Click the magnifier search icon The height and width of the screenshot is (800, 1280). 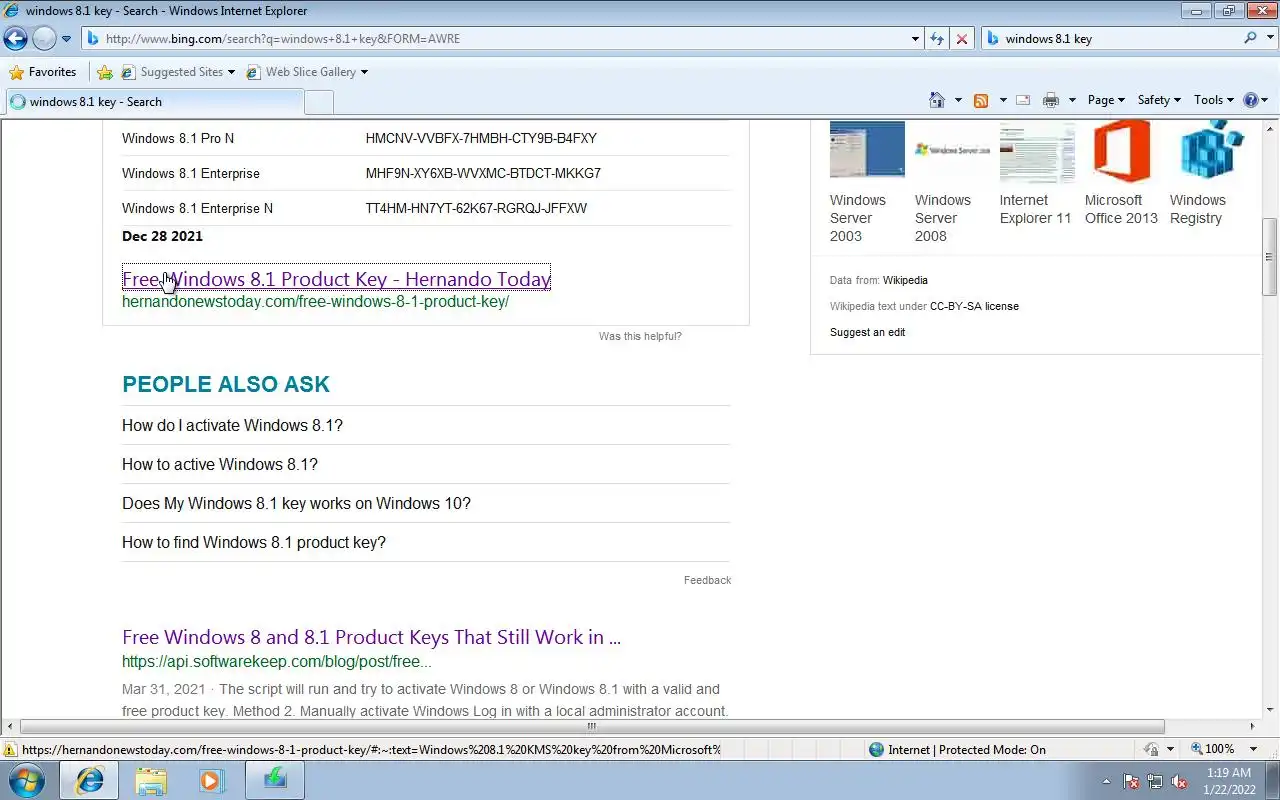[x=1250, y=39]
